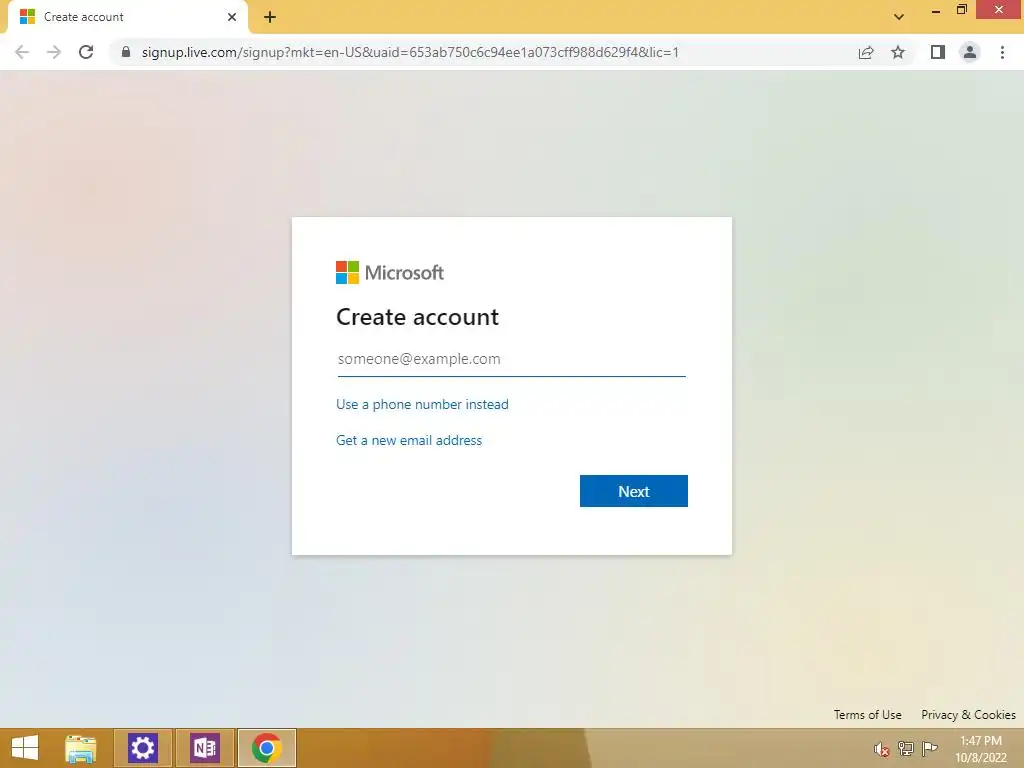1024x768 pixels.
Task: Open the Windows Start button
Action: pyautogui.click(x=25, y=748)
